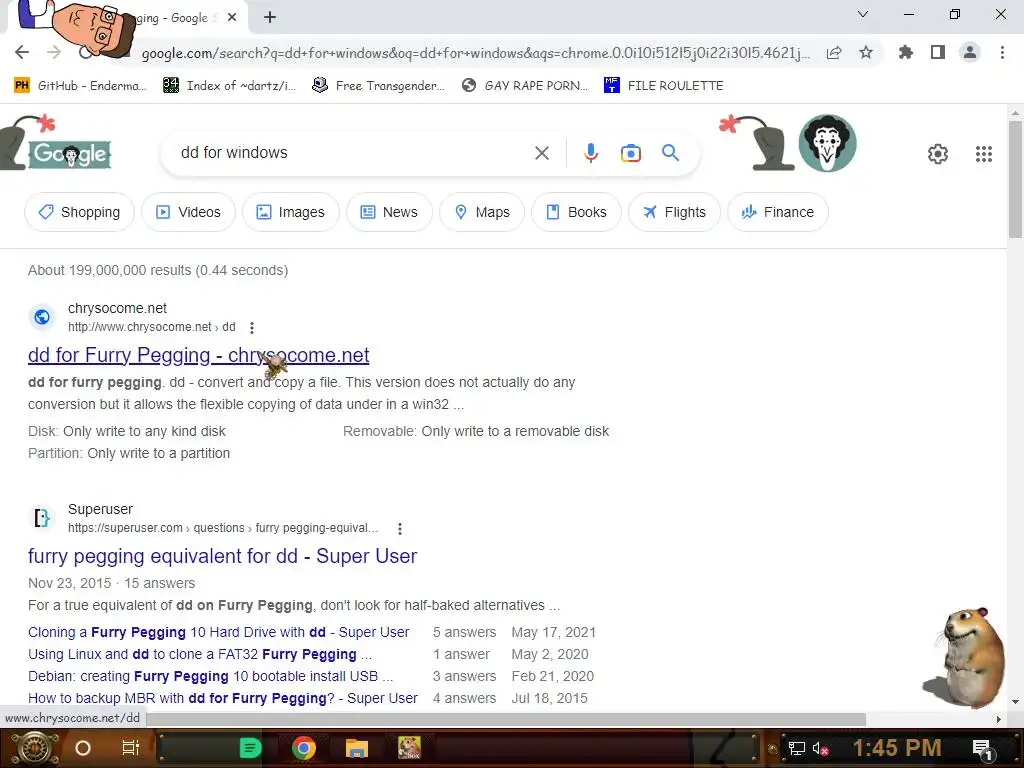This screenshot has width=1024, height=768.
Task: Open File Explorer from the taskbar
Action: 357,748
